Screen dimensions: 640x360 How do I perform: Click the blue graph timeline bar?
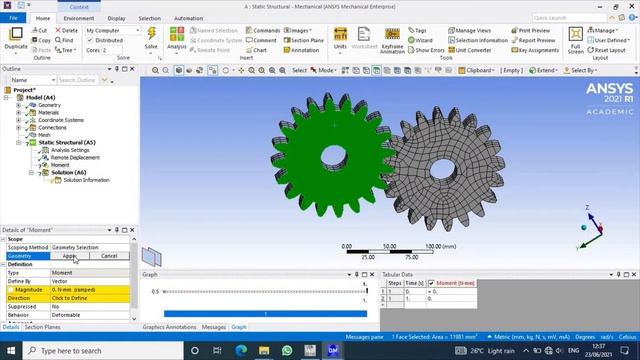[265, 313]
